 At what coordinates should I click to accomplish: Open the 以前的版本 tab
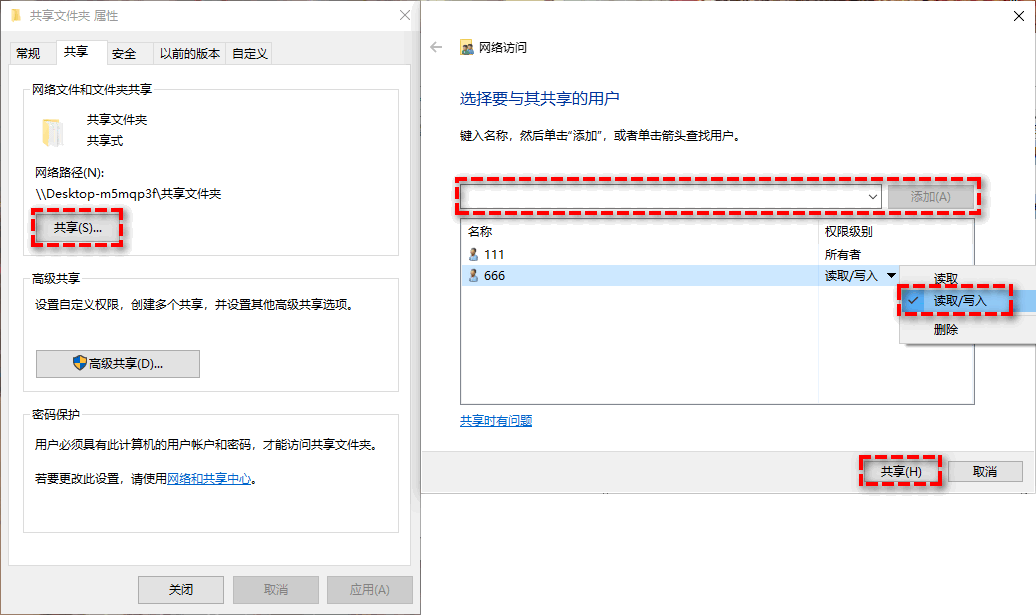[x=189, y=53]
